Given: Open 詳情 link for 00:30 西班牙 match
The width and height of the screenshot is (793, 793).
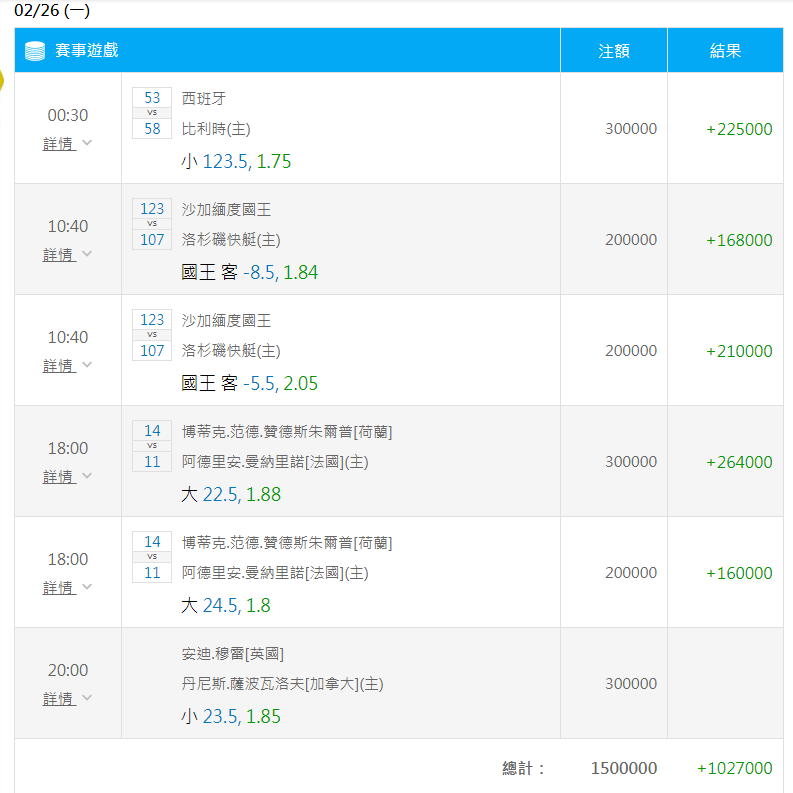Looking at the screenshot, I should click(x=59, y=144).
